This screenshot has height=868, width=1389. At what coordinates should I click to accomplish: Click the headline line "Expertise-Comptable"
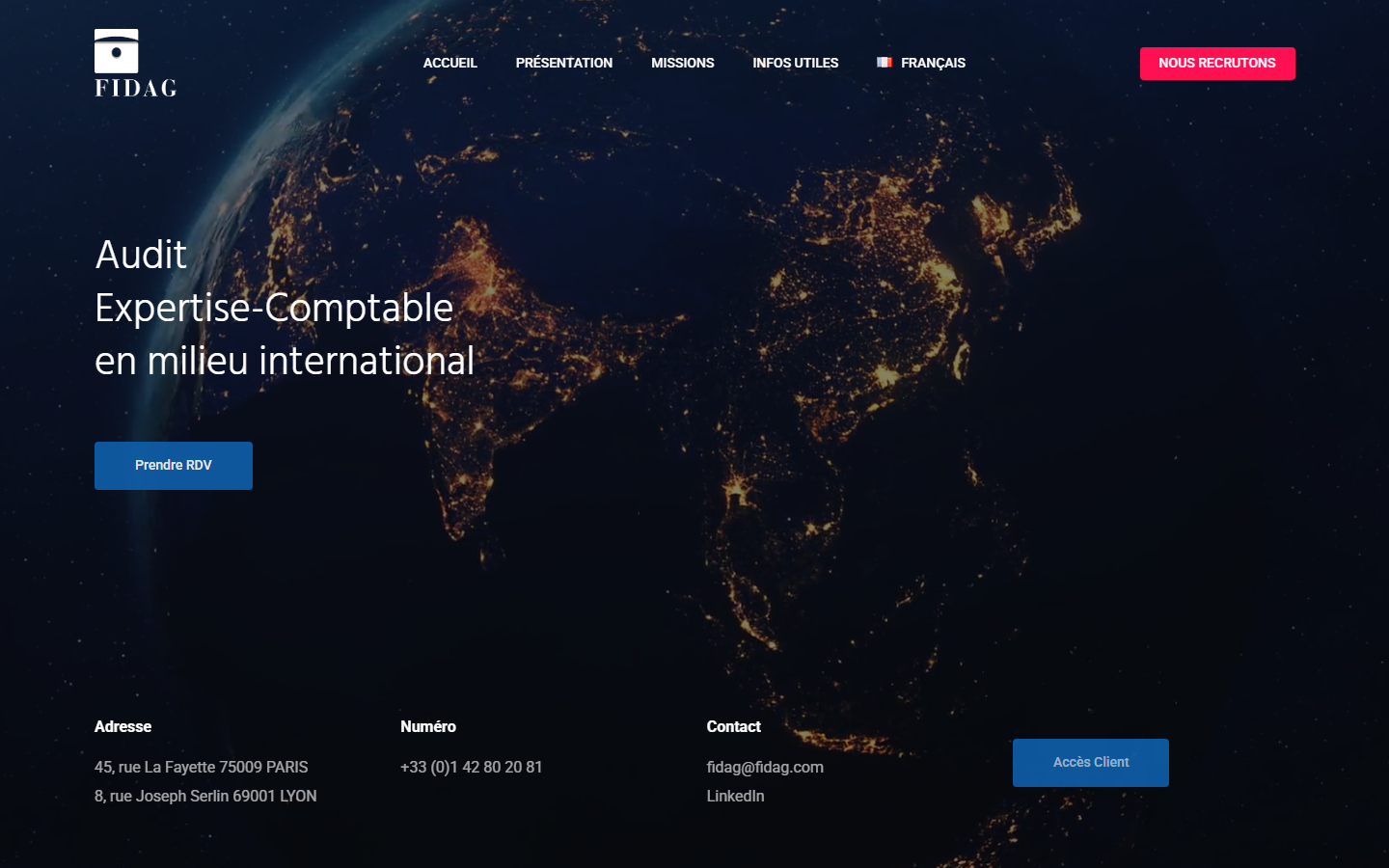pyautogui.click(x=274, y=308)
